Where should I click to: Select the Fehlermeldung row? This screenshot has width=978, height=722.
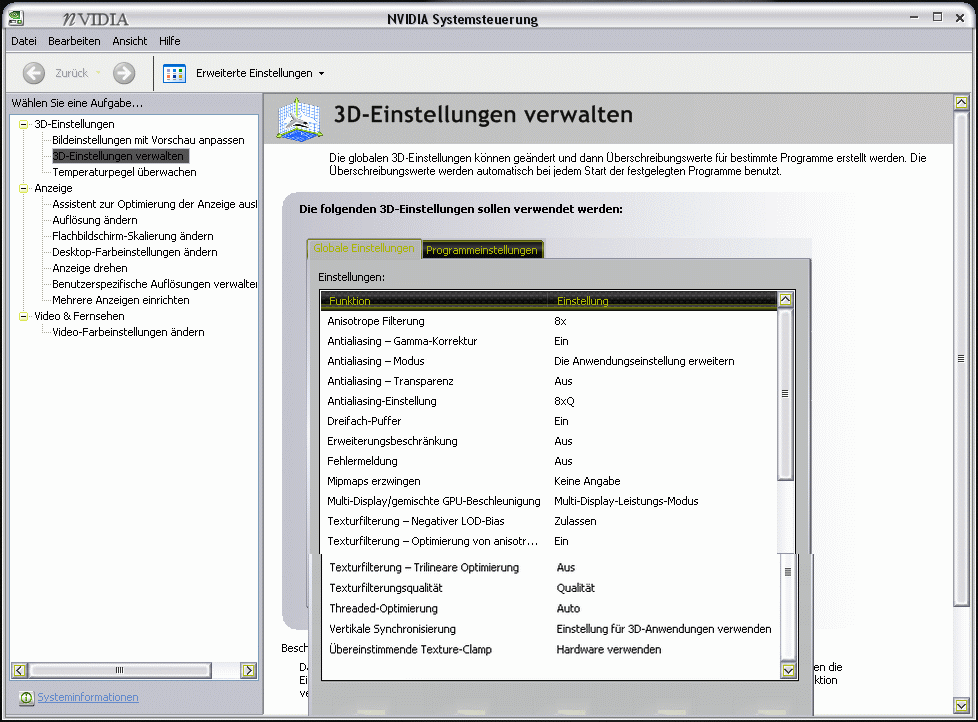point(549,461)
